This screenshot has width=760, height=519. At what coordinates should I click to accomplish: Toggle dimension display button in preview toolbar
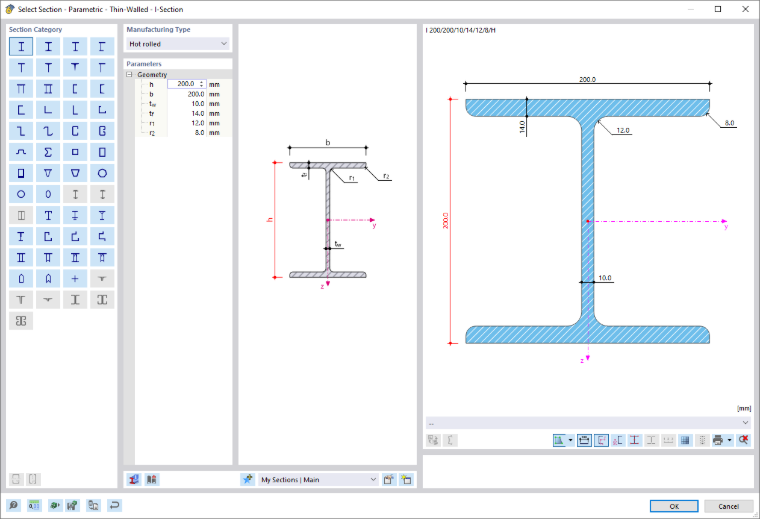585,440
